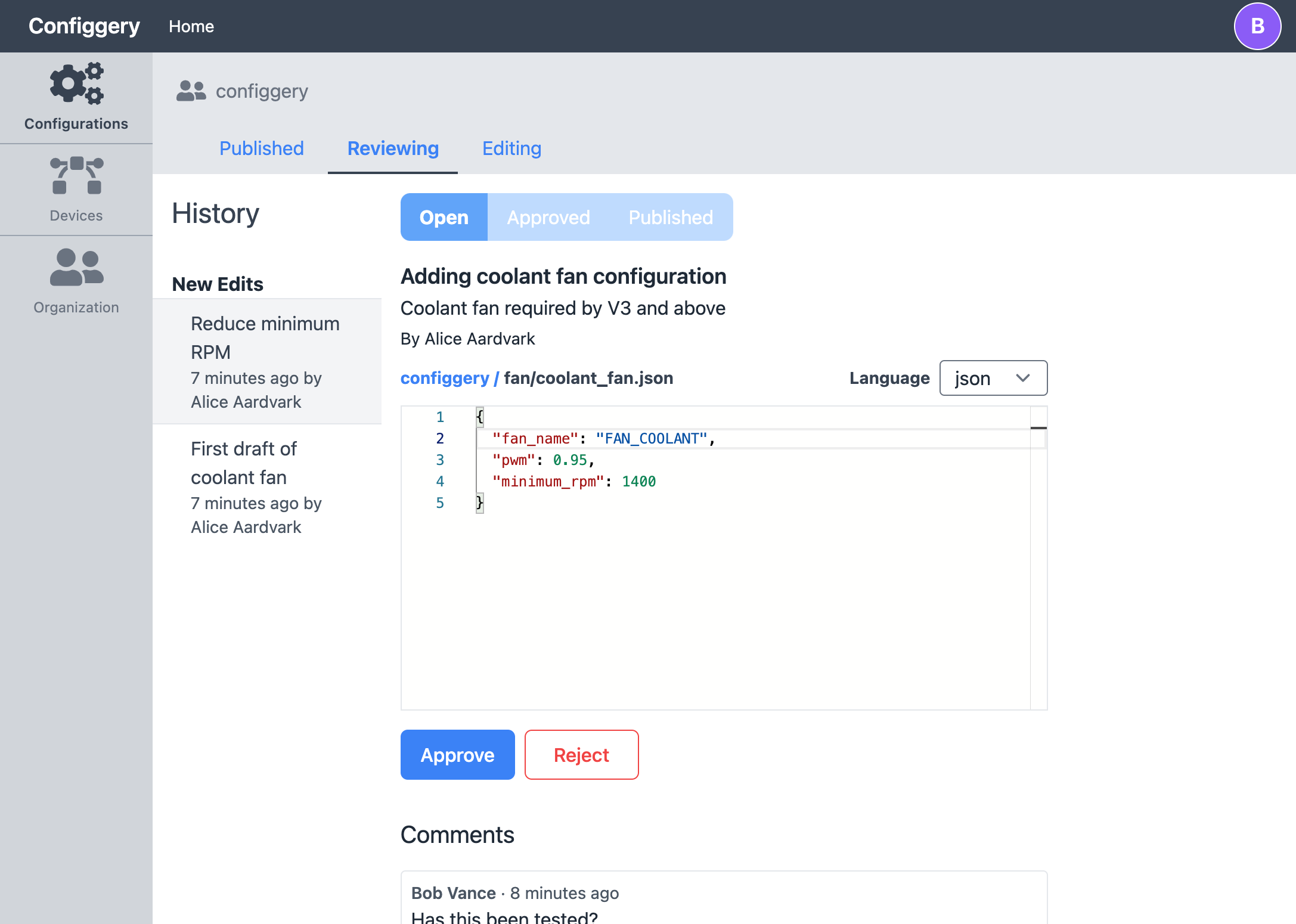Click the dropdown chevron next to json
Image resolution: width=1296 pixels, height=924 pixels.
[1023, 378]
